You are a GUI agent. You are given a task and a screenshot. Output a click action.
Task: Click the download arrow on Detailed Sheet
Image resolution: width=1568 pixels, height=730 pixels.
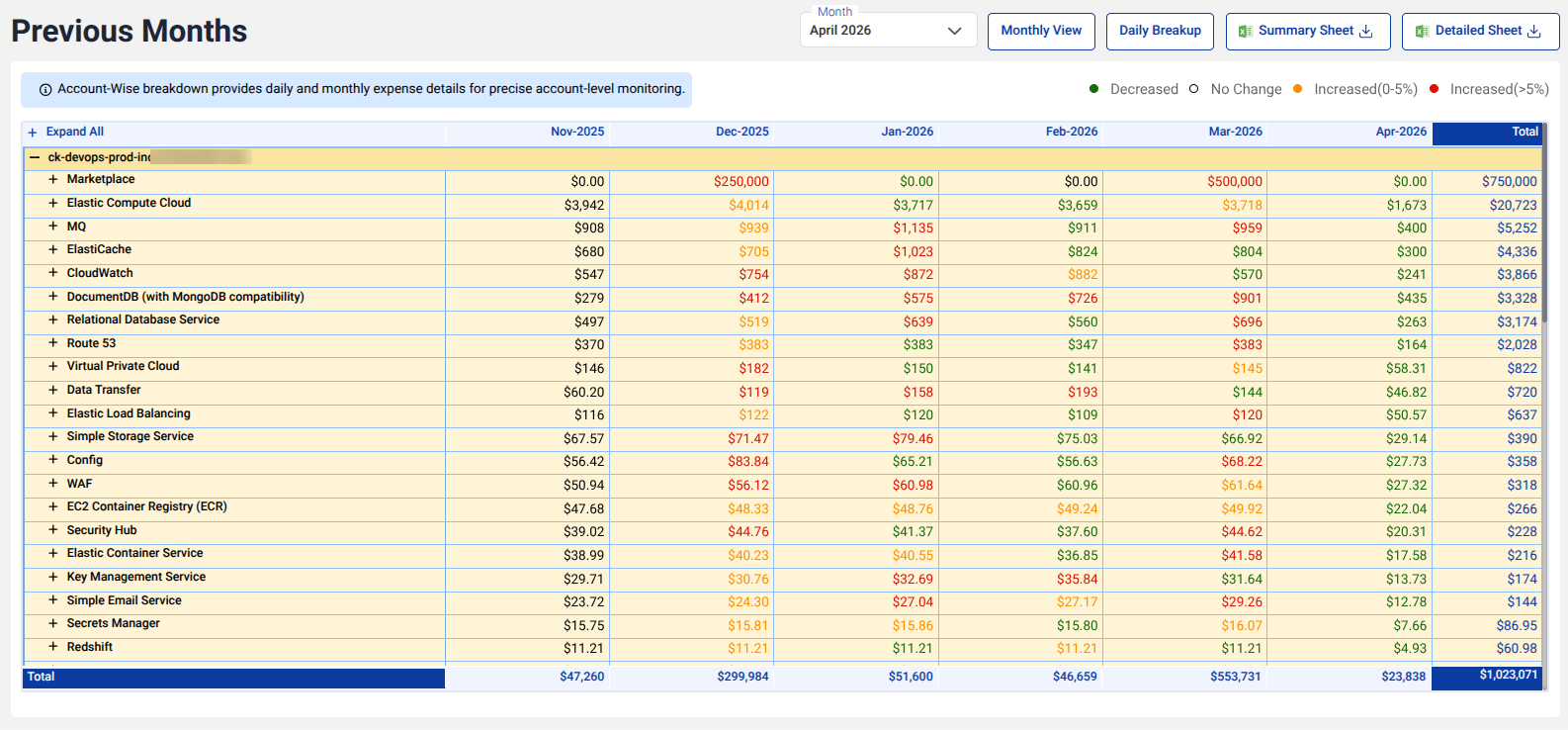[1534, 32]
